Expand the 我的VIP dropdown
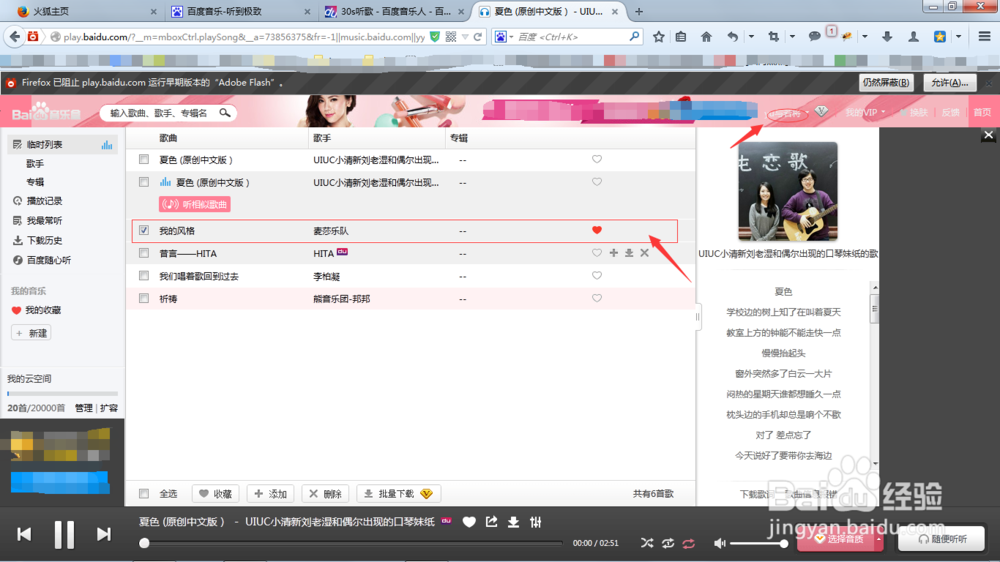The height and width of the screenshot is (562, 1000). pyautogui.click(x=865, y=112)
